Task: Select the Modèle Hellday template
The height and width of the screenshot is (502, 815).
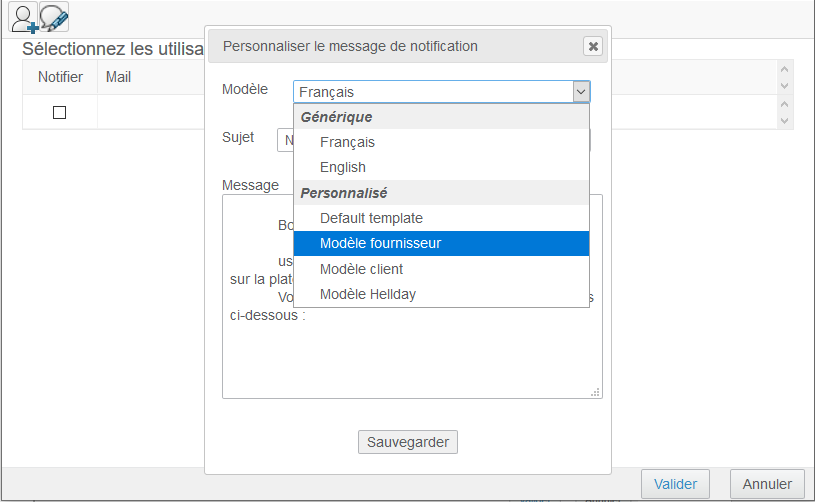Action: (367, 294)
